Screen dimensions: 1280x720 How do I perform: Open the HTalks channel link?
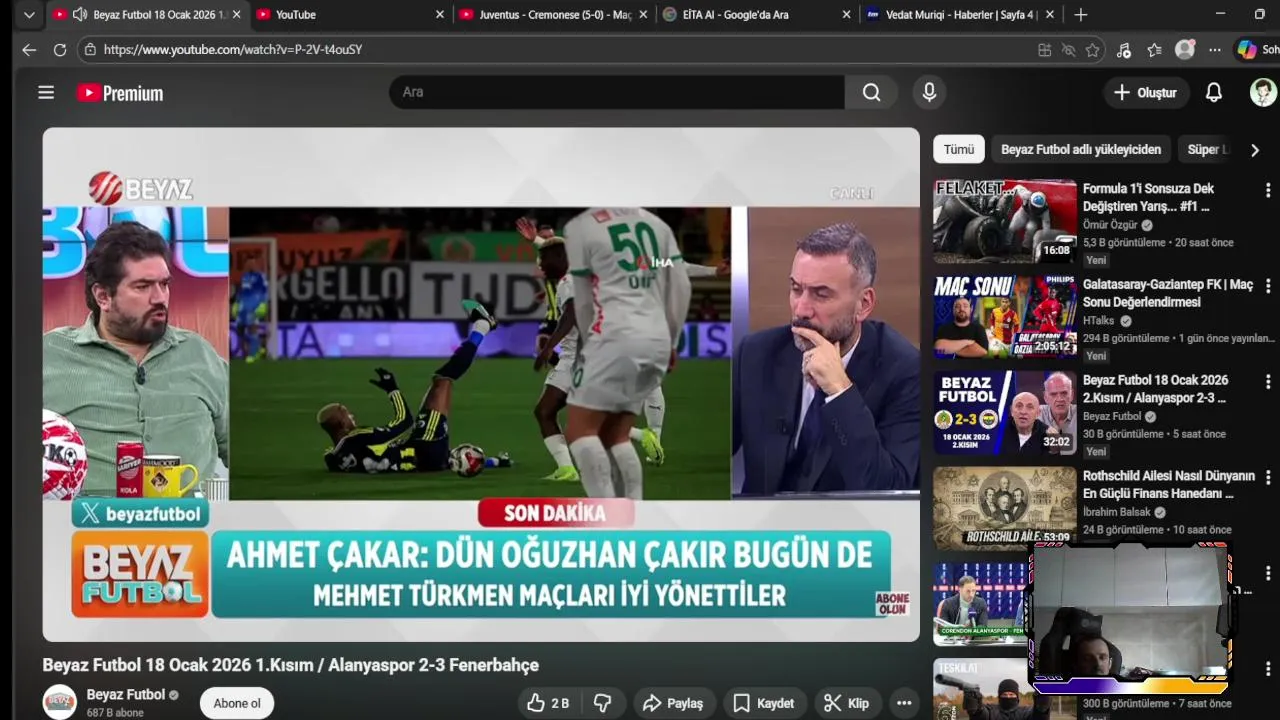coord(1099,321)
